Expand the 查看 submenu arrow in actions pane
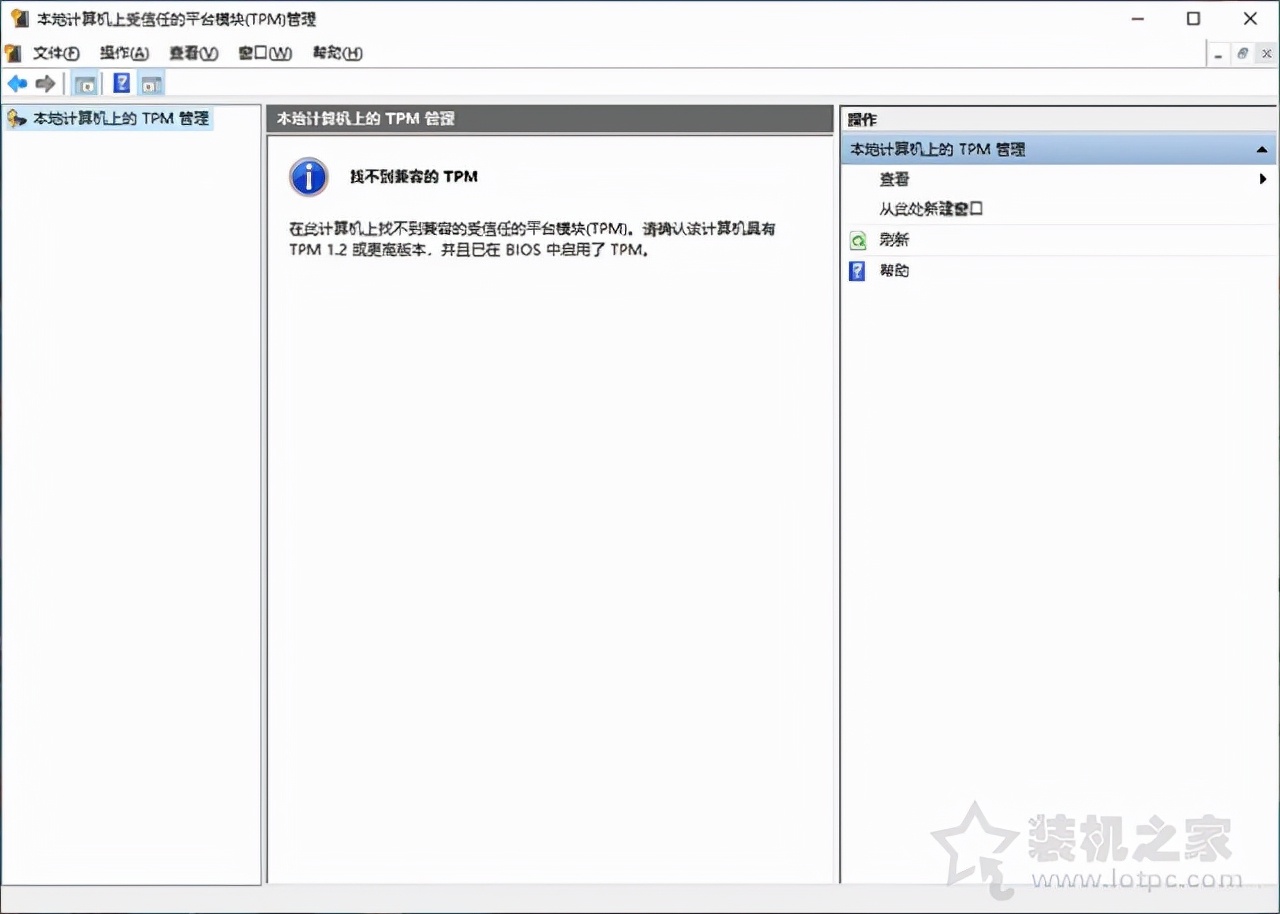The image size is (1280, 914). [1263, 179]
